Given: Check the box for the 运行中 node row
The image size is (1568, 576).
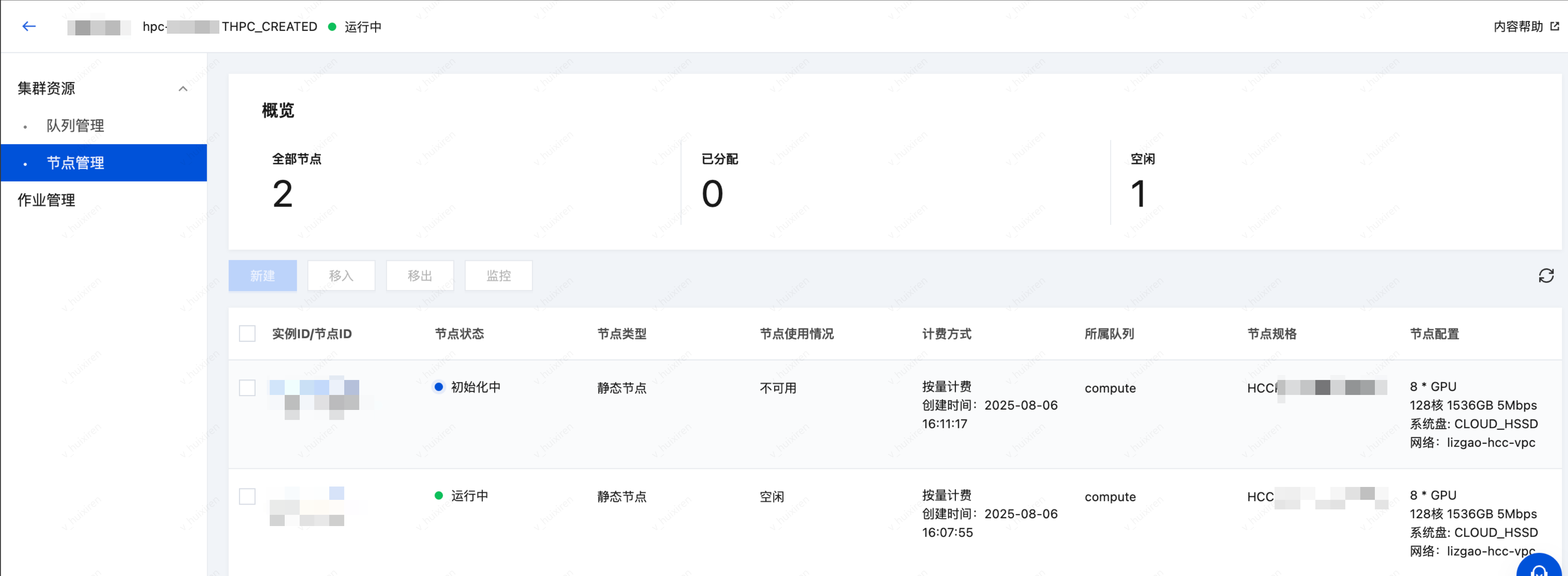Looking at the screenshot, I should coord(247,496).
